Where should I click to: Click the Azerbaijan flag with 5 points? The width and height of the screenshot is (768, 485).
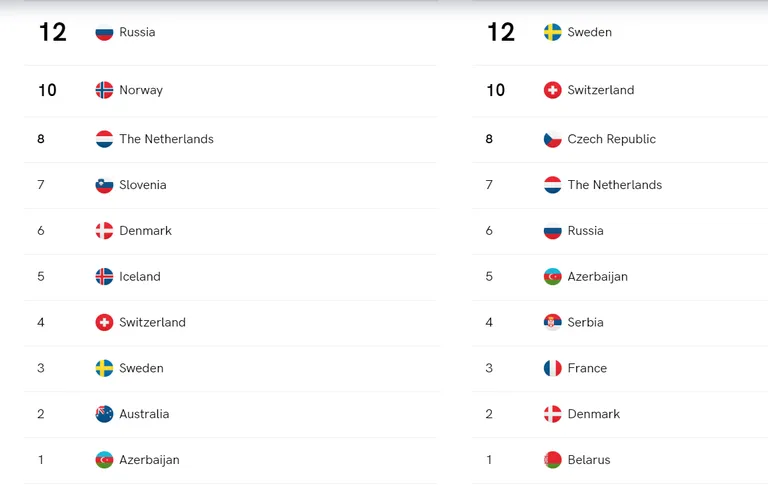pyautogui.click(x=552, y=277)
